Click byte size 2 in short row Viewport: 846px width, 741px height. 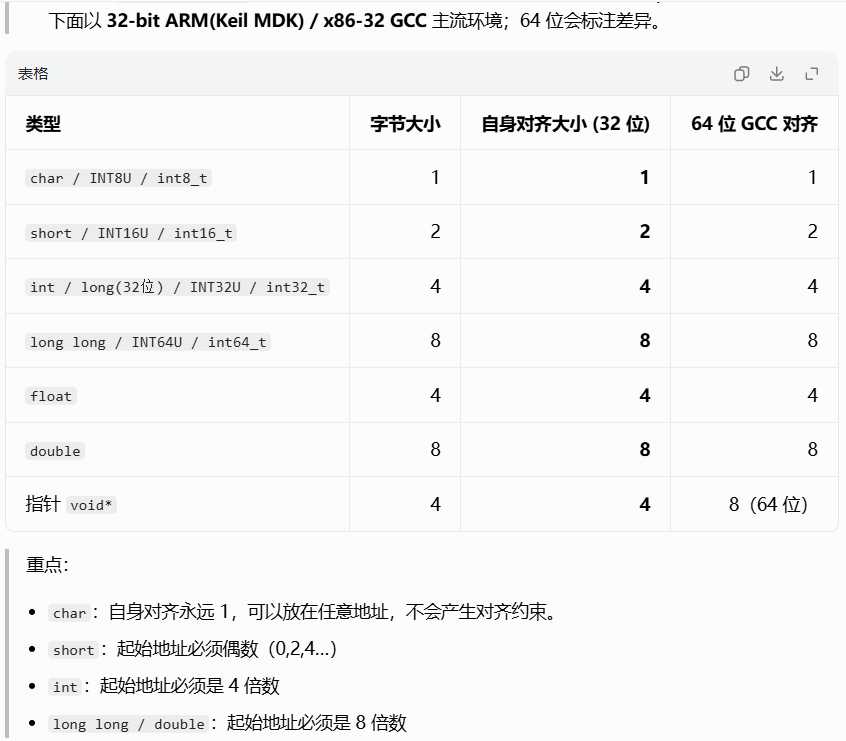[x=435, y=232]
